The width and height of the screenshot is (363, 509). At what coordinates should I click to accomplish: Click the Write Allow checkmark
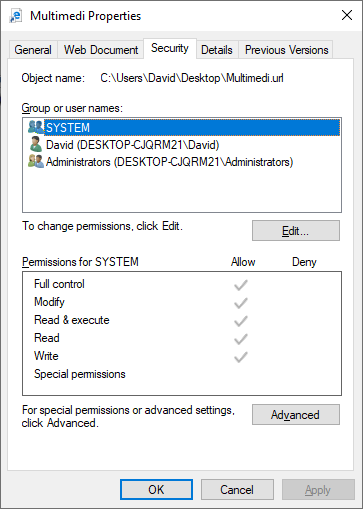coord(240,357)
